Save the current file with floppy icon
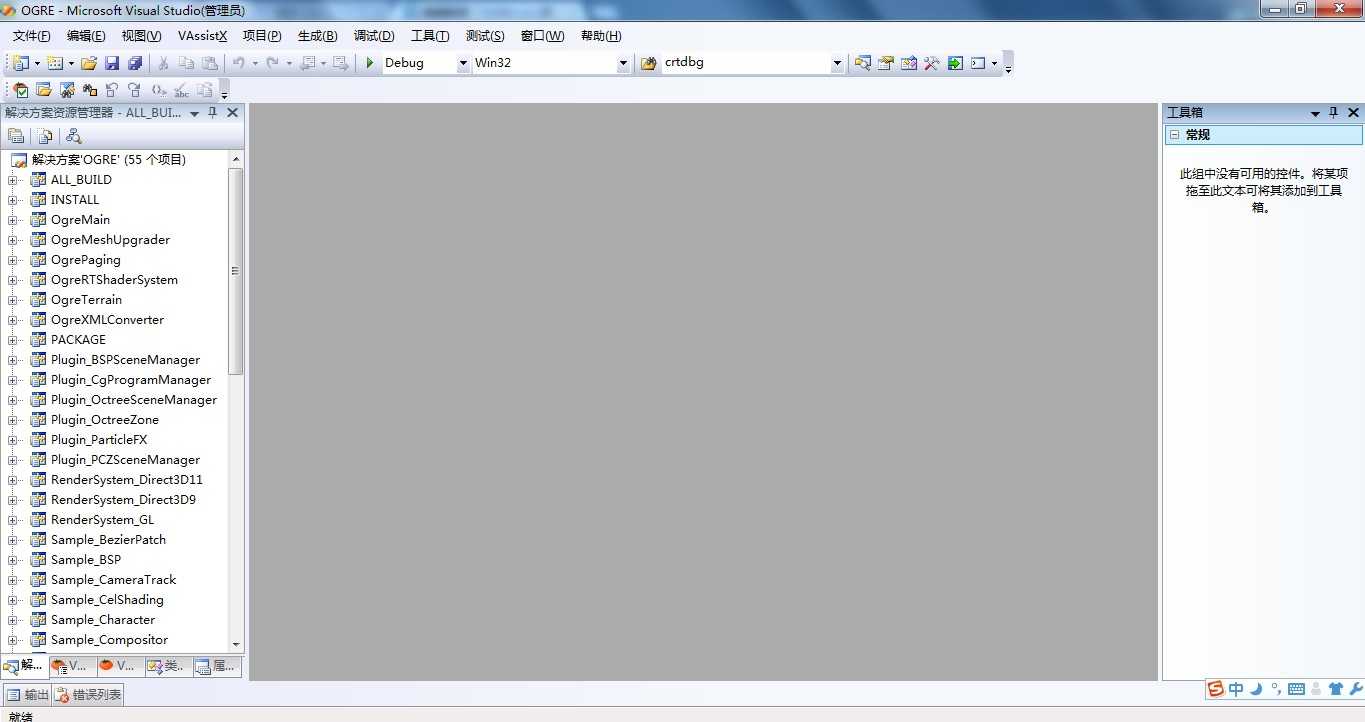Screen dimensions: 1365x722 click(112, 63)
